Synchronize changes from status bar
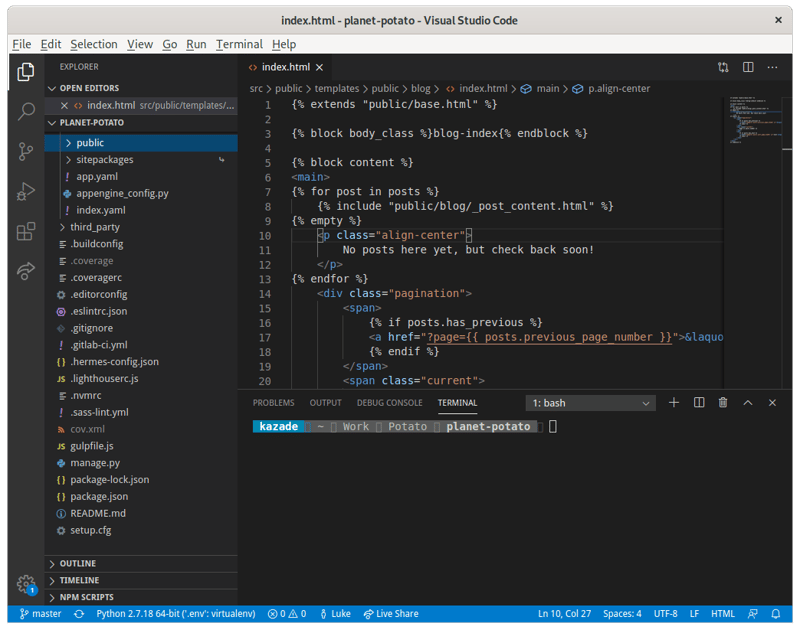The width and height of the screenshot is (800, 630). (x=79, y=614)
